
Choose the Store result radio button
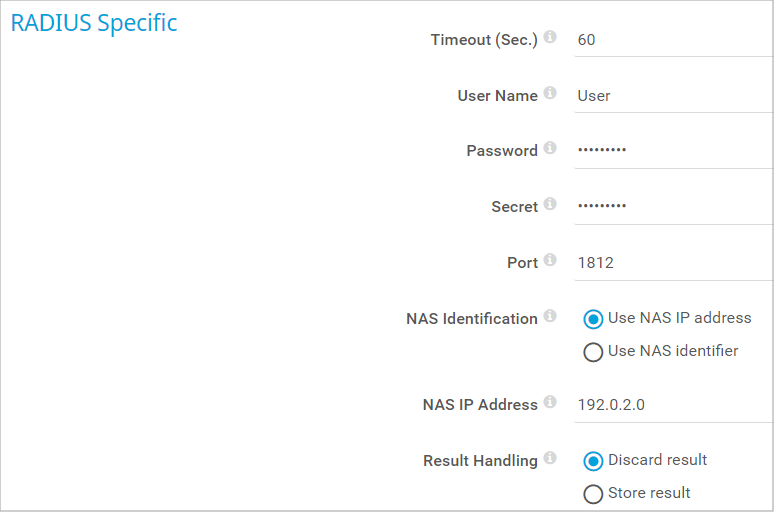point(593,494)
